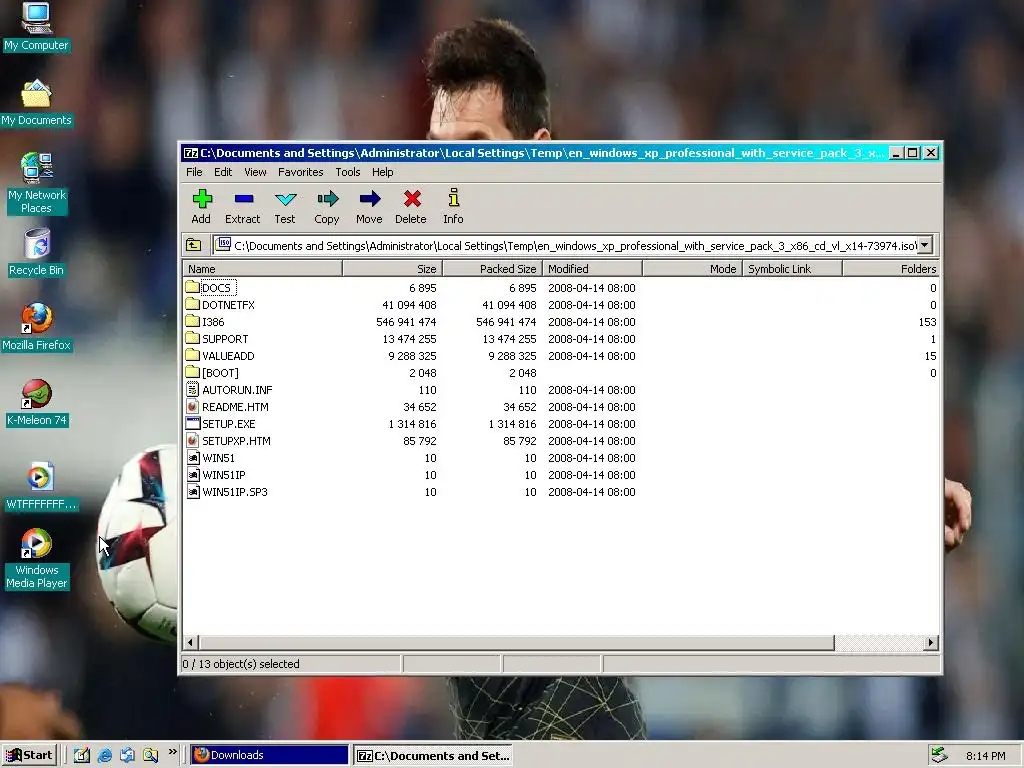The image size is (1024, 768).
Task: Select the WIN51IP file name
Action: [223, 475]
